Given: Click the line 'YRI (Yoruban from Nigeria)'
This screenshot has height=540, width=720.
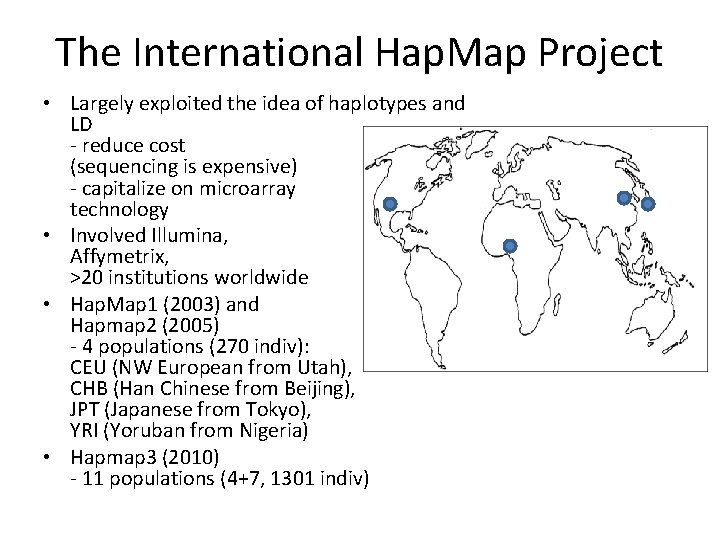Looking at the screenshot, I should pyautogui.click(x=189, y=431).
